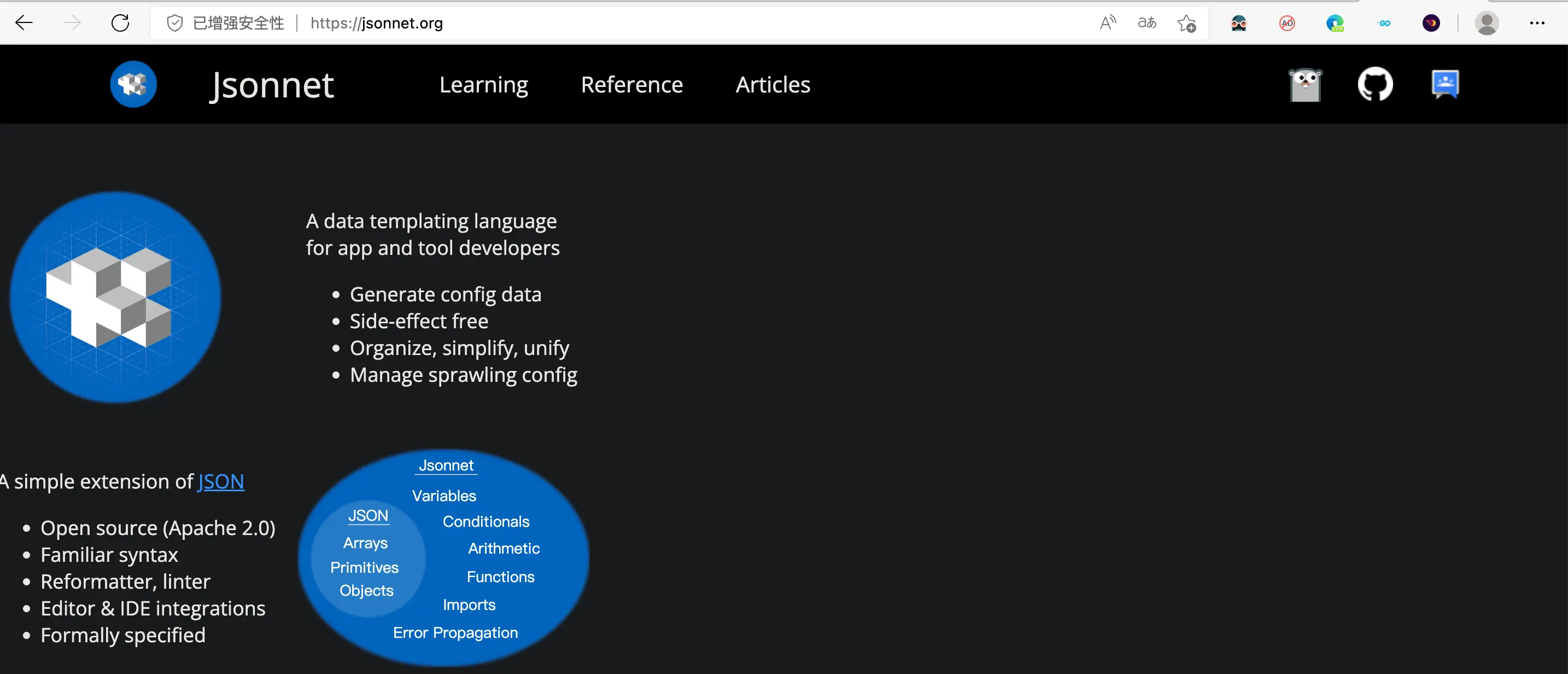Open the browser three-dot settings menu
The image size is (1568, 674).
click(x=1537, y=23)
